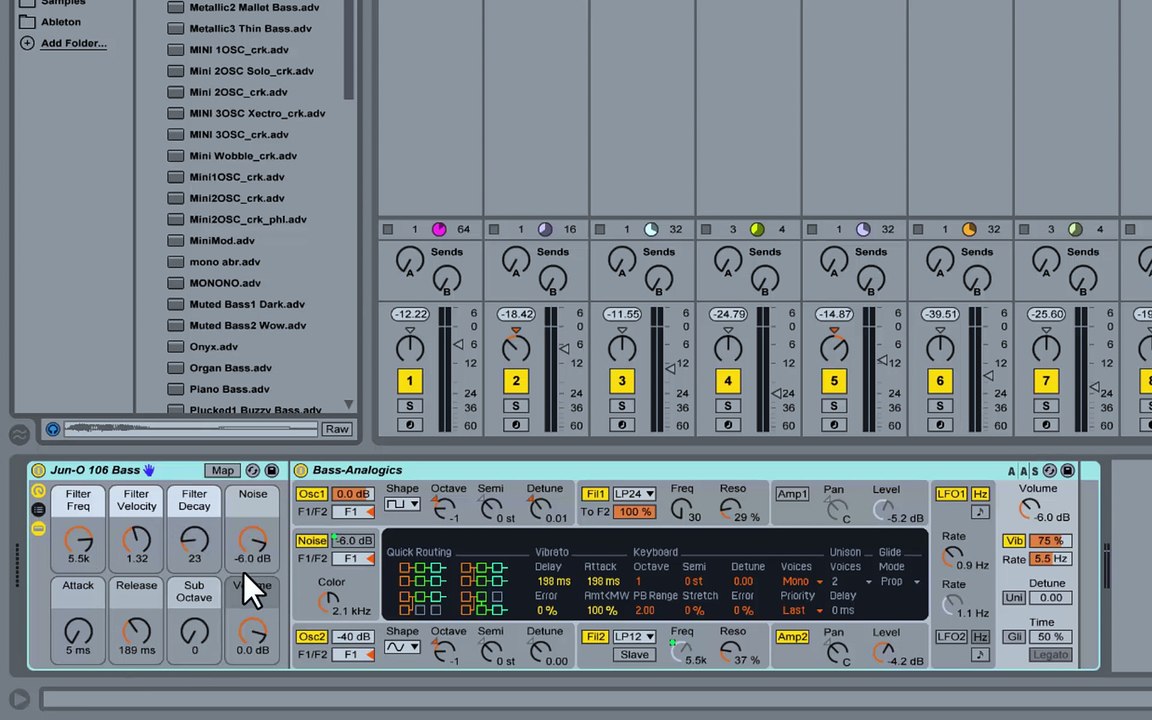The width and height of the screenshot is (1152, 720).
Task: Click the LFO2 note sync icon
Action: [x=980, y=654]
